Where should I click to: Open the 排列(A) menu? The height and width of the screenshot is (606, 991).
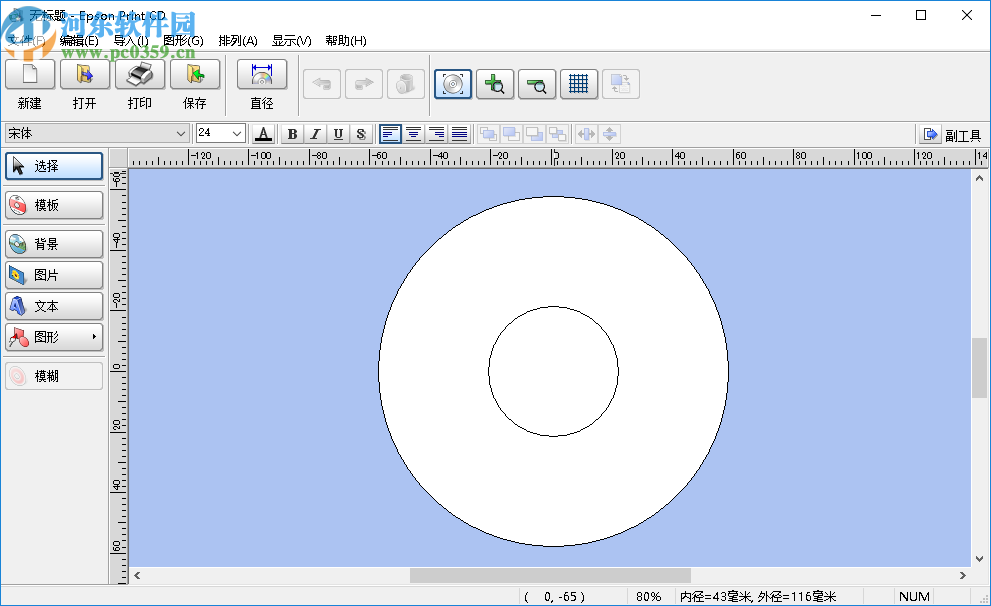tap(237, 40)
